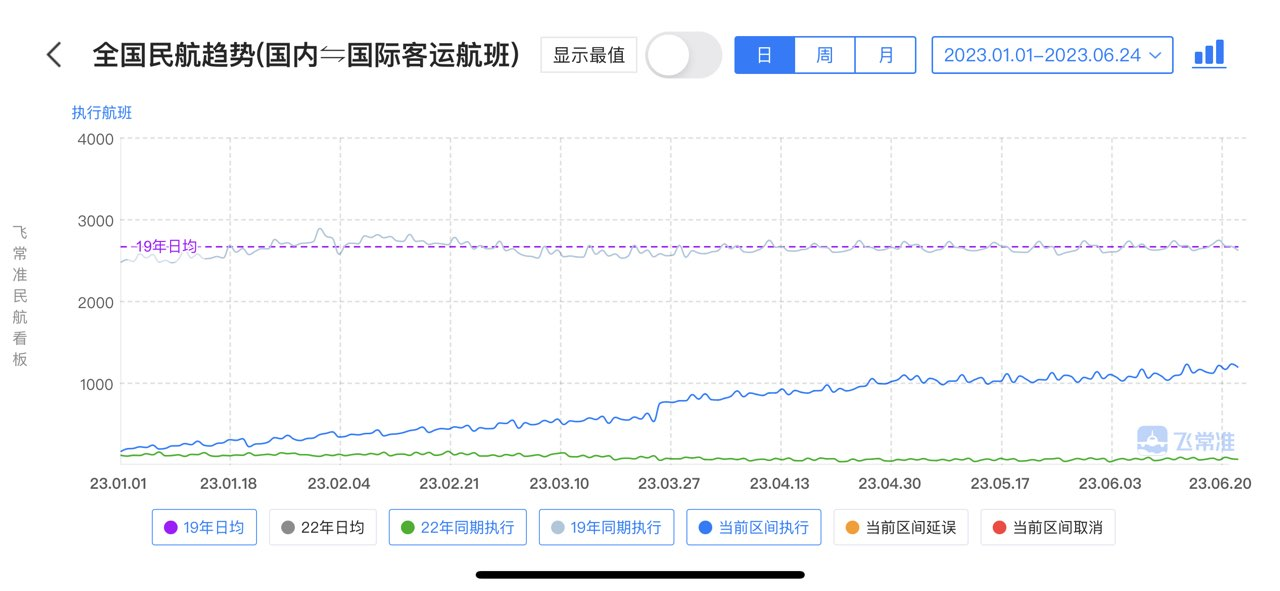Image resolution: width=1280 pixels, height=591 pixels.
Task: Toggle the 显示最值 switch
Action: [x=684, y=55]
